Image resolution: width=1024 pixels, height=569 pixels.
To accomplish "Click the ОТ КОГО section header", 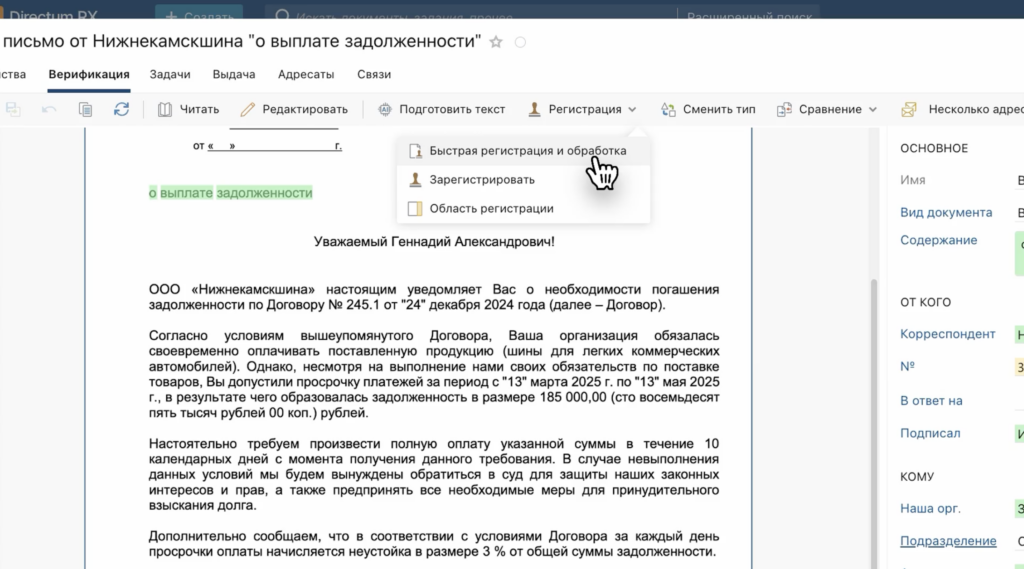I will 925,302.
